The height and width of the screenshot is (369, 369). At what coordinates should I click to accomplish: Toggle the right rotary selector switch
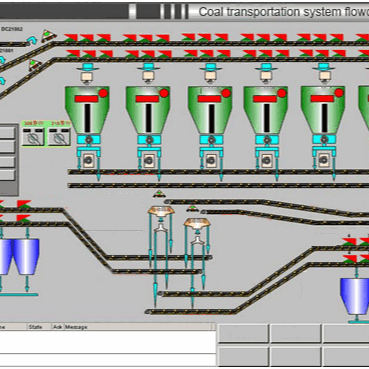click(x=59, y=137)
